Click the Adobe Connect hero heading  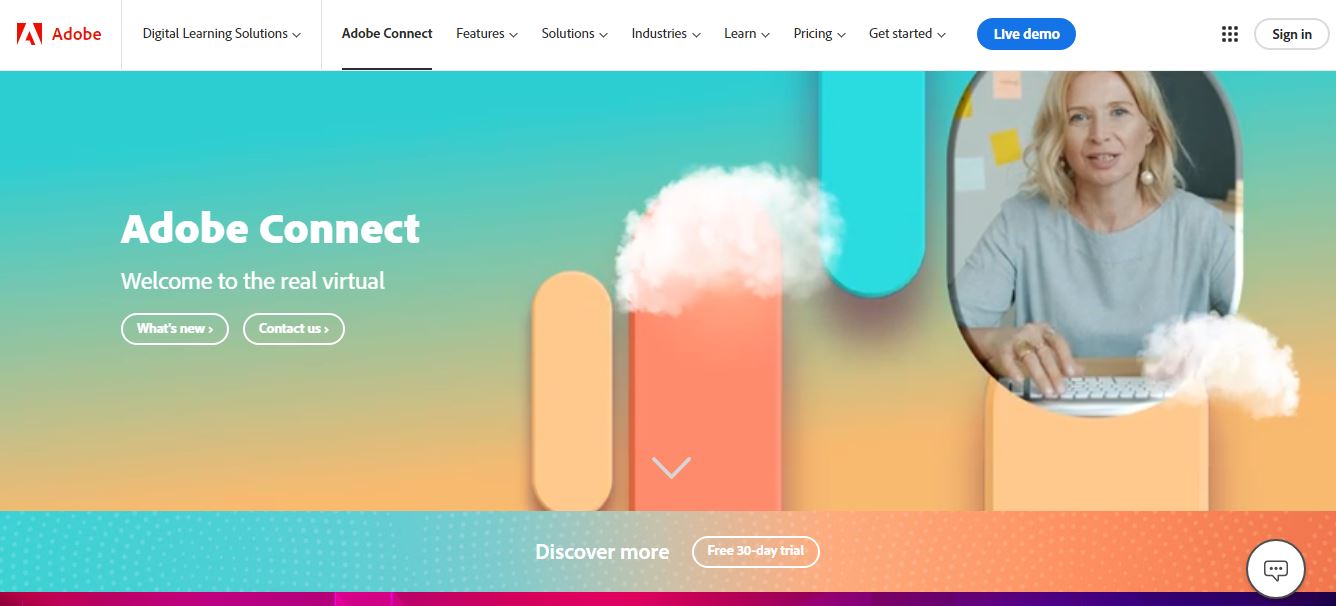(270, 229)
